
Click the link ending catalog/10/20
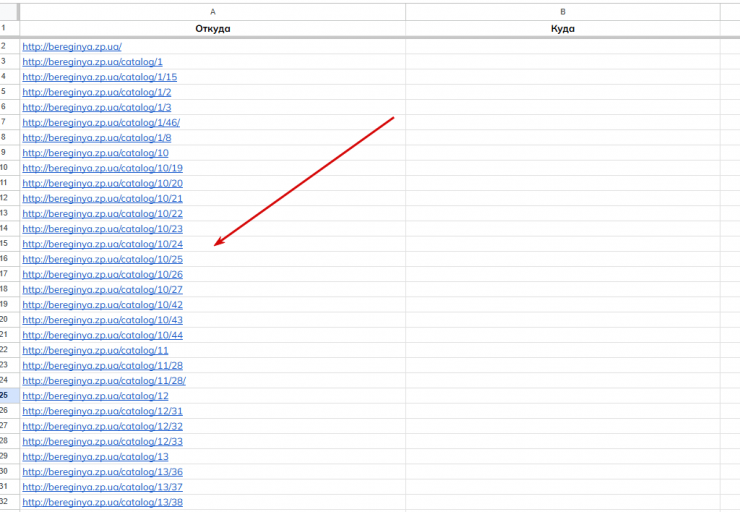(102, 183)
